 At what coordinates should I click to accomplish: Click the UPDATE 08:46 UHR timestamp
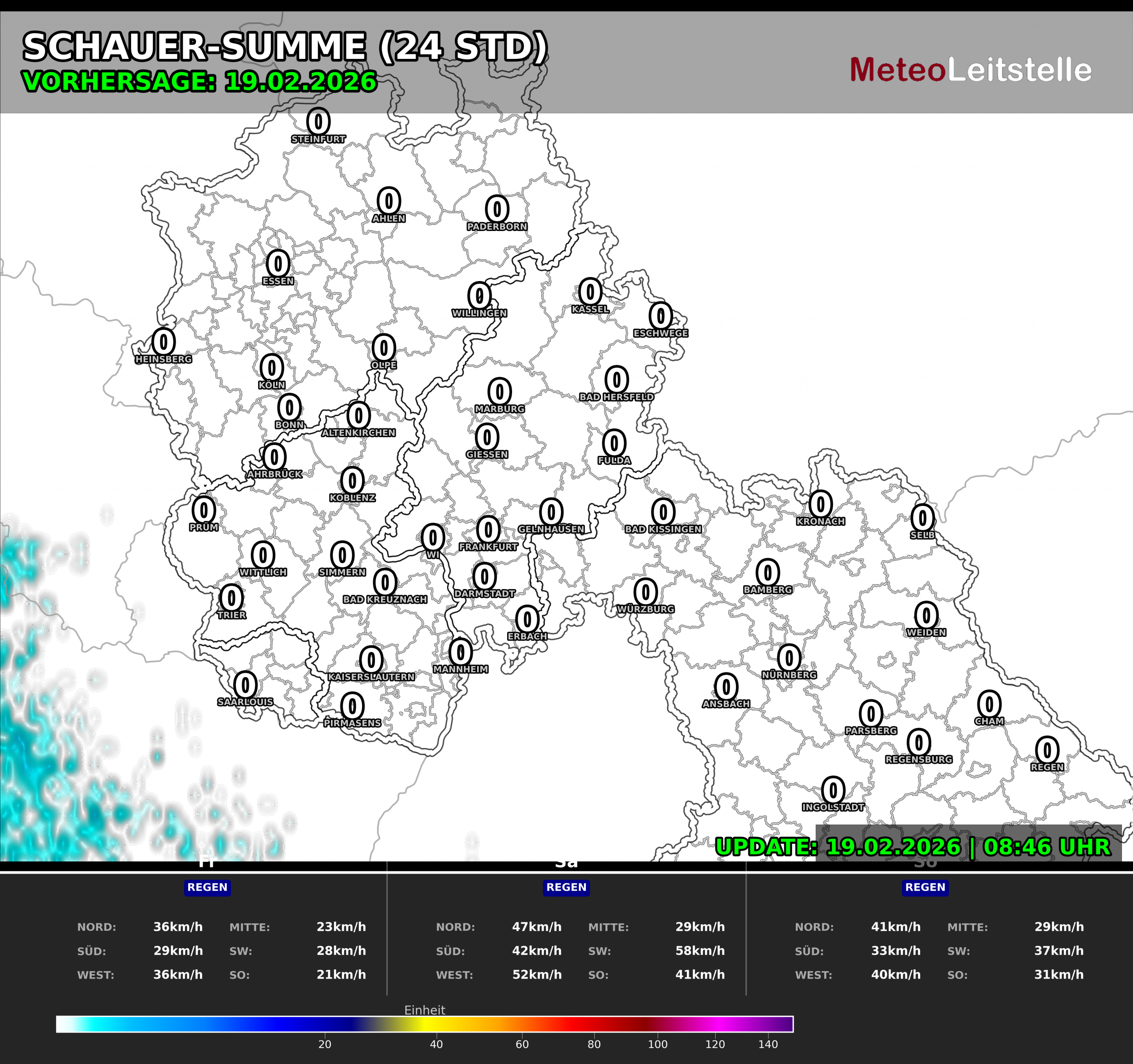pos(913,847)
